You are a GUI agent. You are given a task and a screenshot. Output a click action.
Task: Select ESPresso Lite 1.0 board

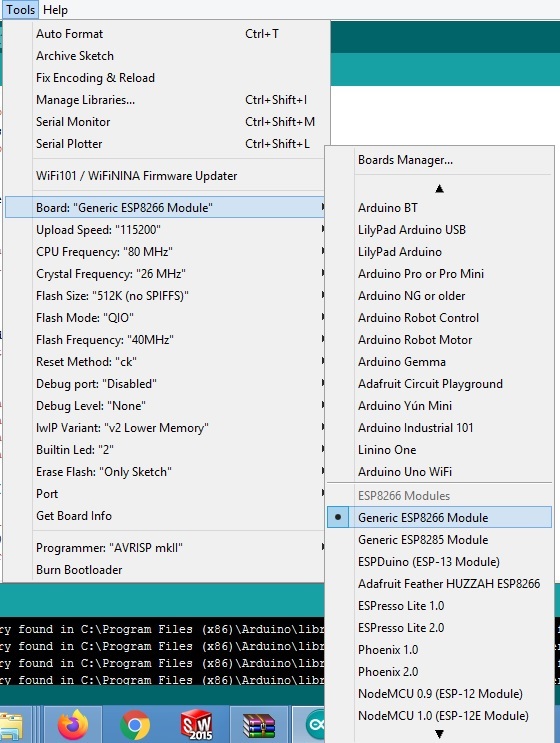click(x=439, y=606)
